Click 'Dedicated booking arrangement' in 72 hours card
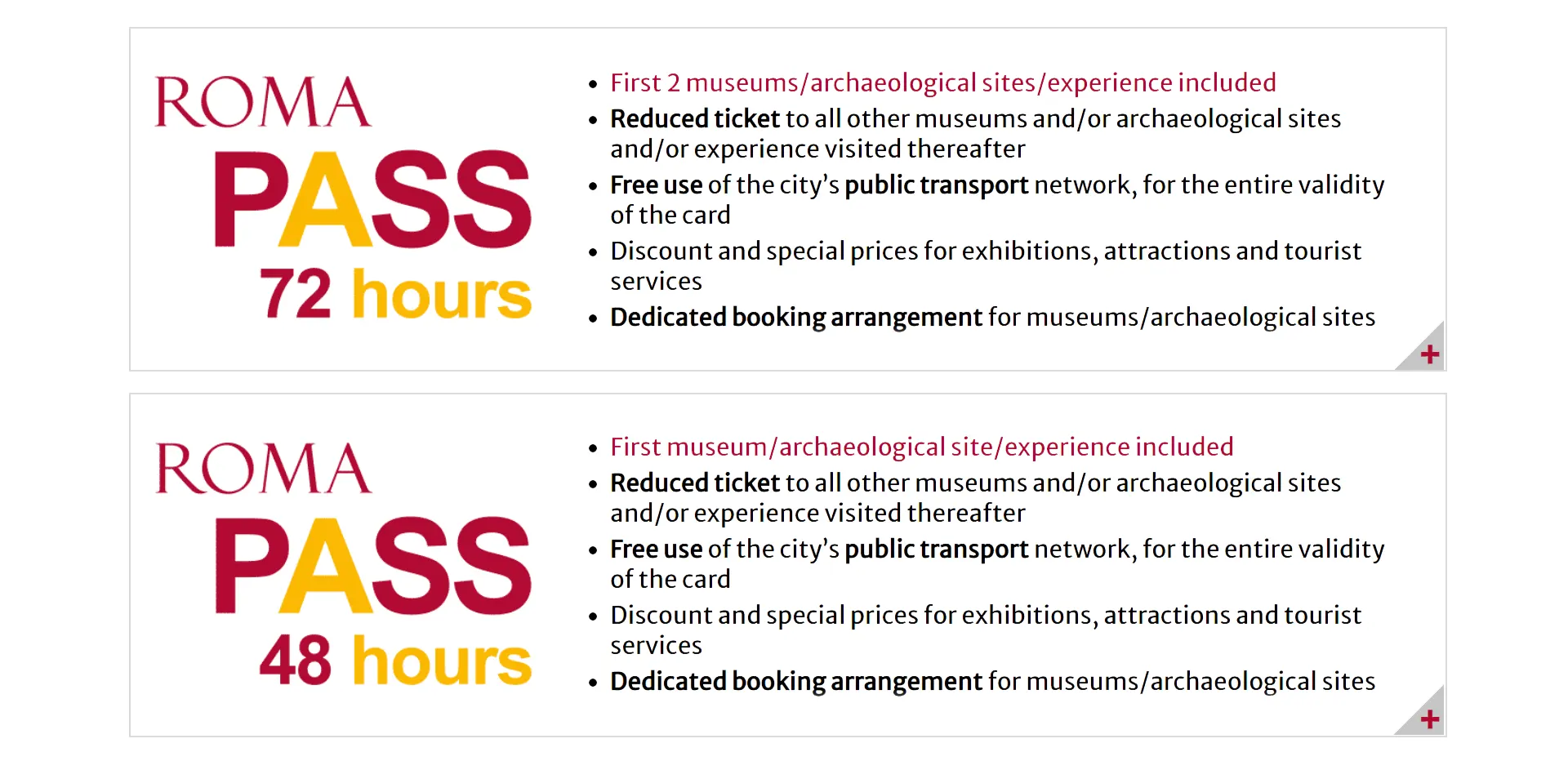The image size is (1568, 761). [x=795, y=318]
